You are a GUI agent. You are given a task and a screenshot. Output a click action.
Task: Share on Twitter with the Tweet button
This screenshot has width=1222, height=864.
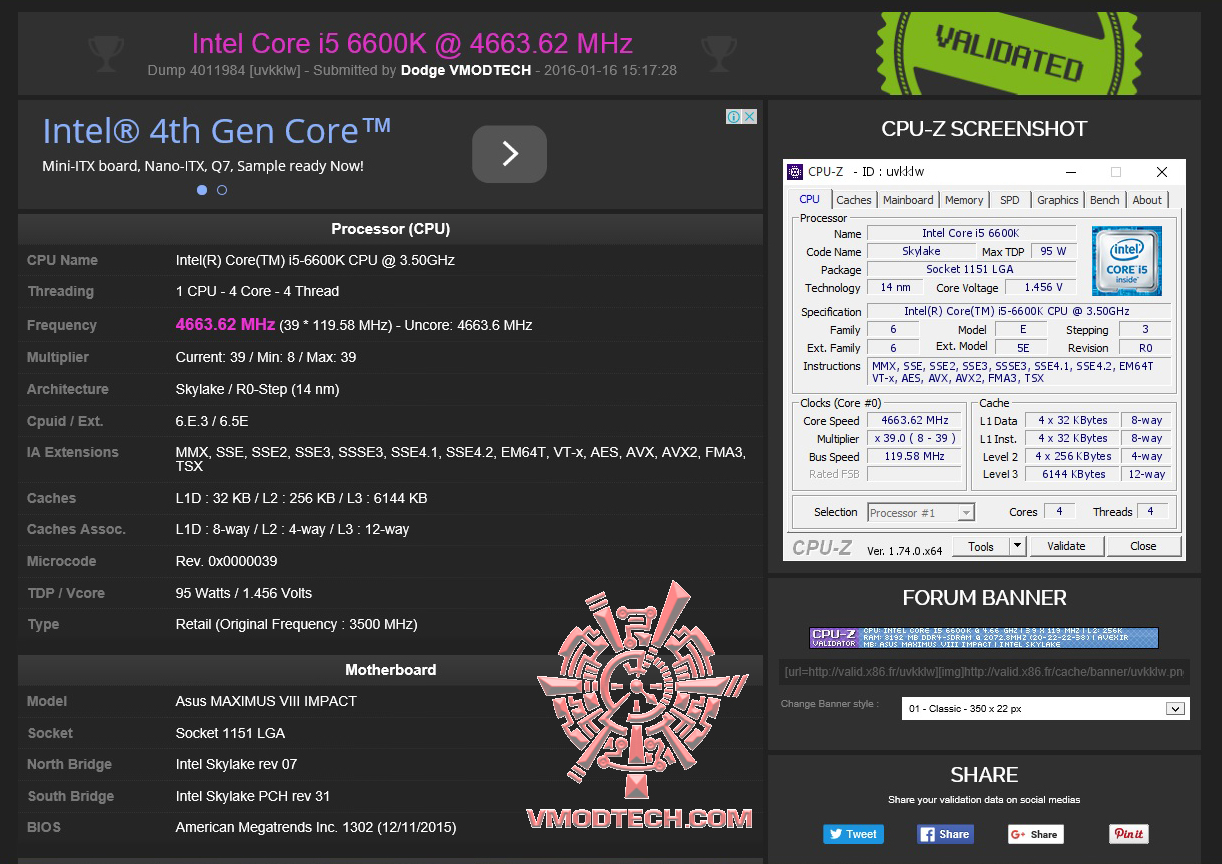[x=852, y=834]
